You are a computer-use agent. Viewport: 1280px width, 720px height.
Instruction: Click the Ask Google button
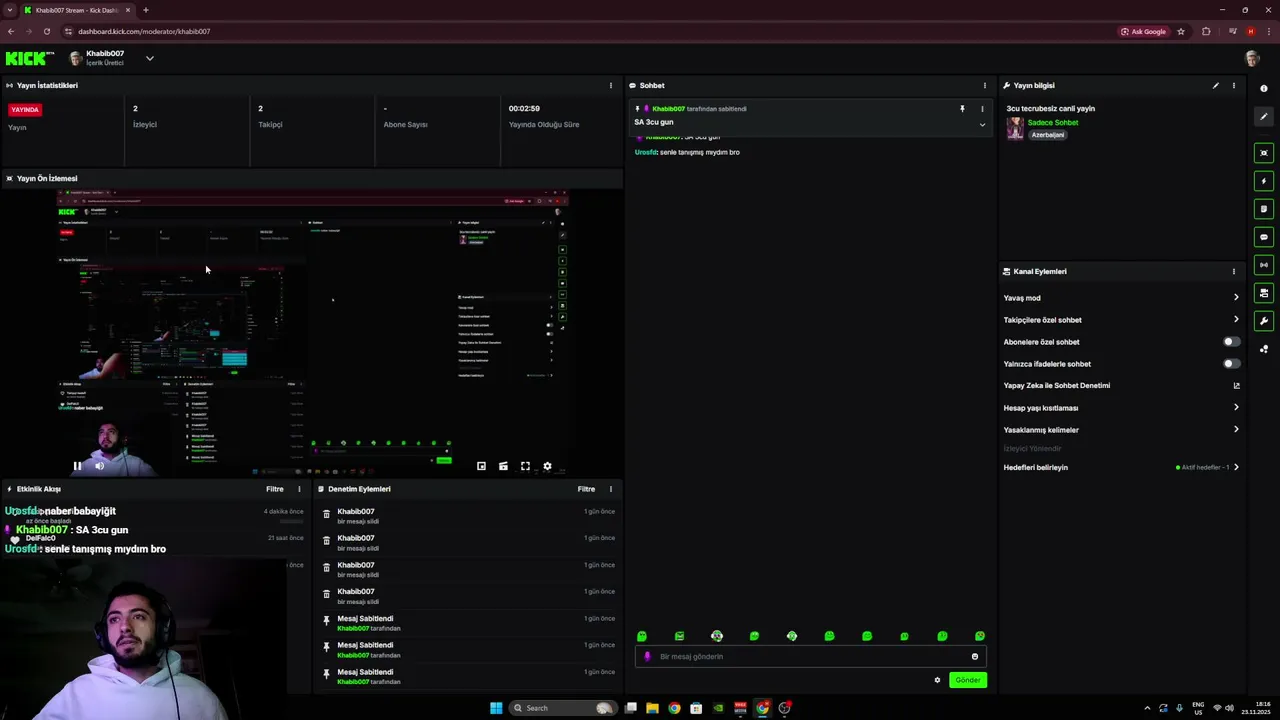coord(1144,31)
